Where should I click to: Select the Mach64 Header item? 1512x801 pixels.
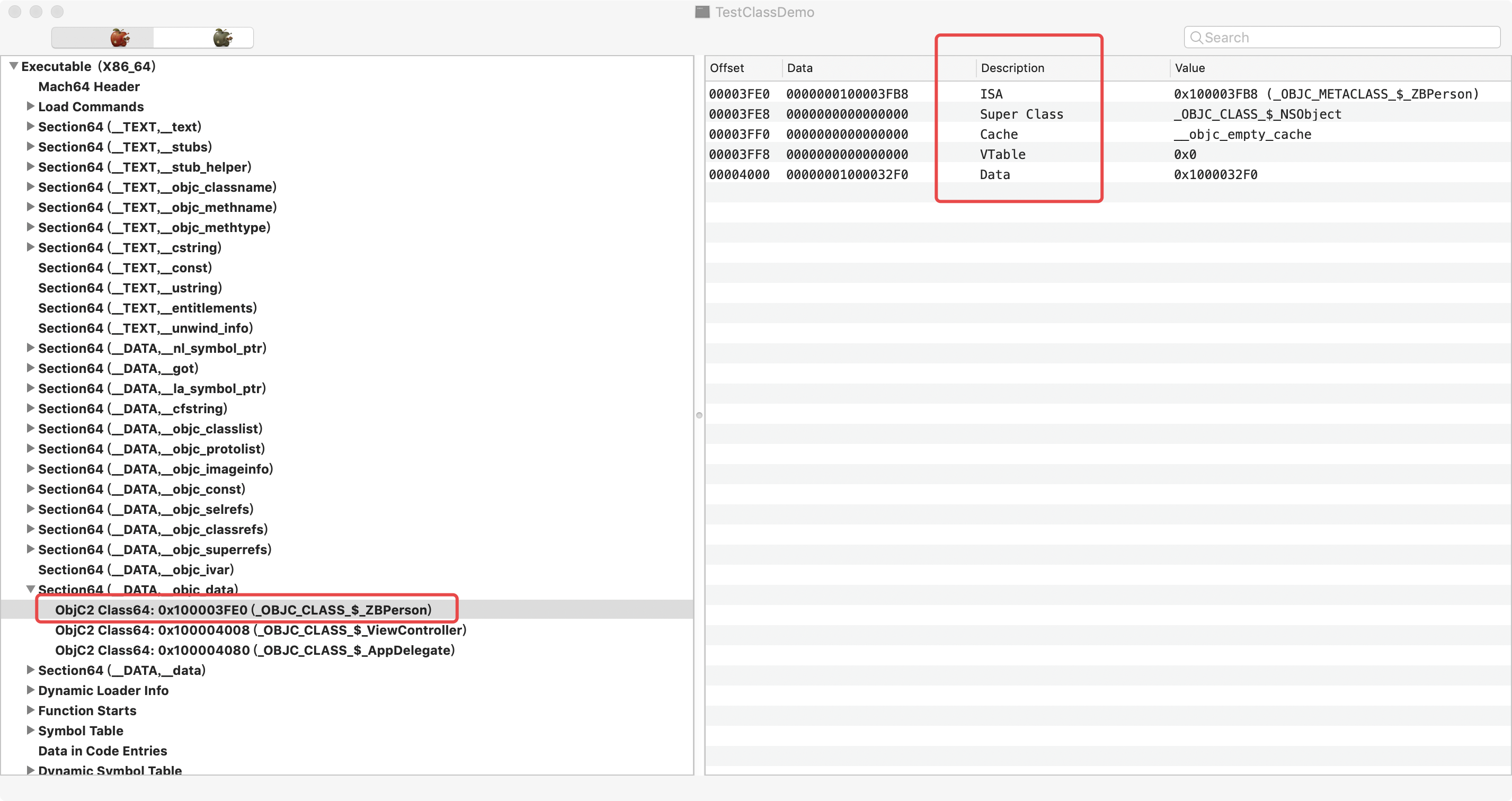pos(88,87)
